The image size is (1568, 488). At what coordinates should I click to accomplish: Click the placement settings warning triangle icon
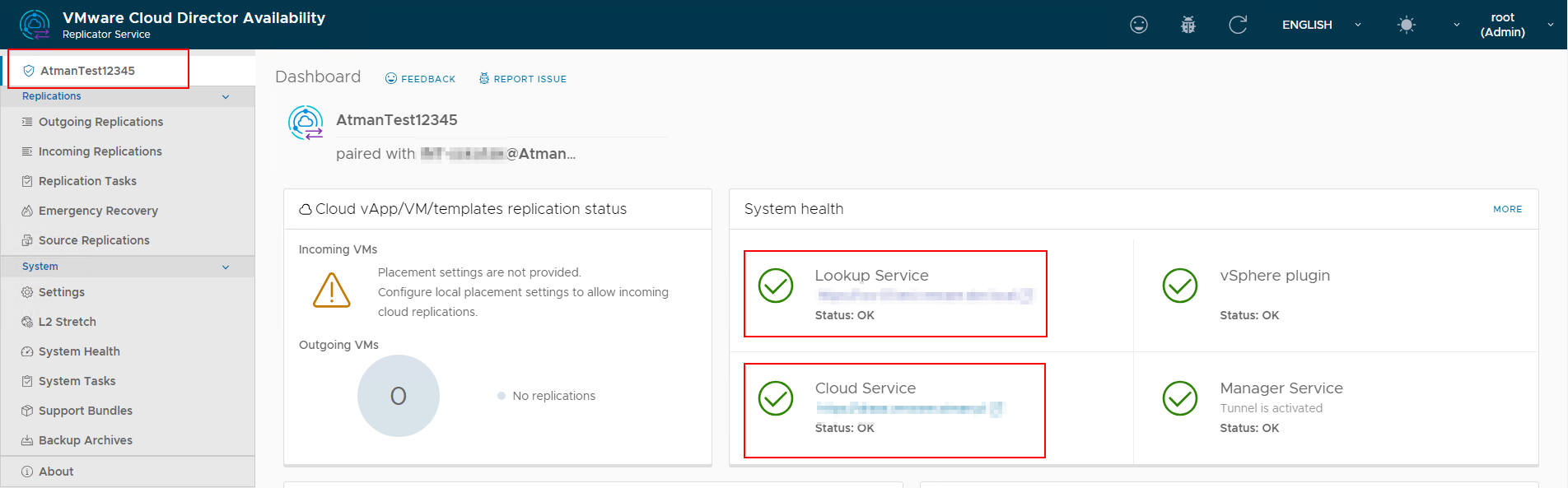tap(332, 290)
